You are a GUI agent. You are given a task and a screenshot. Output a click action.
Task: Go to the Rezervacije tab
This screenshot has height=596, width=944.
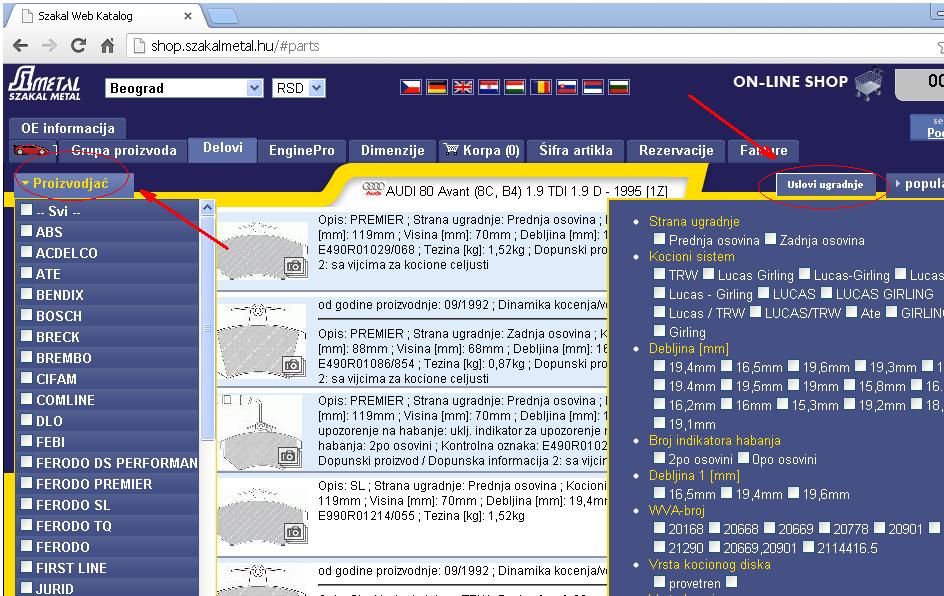[676, 151]
